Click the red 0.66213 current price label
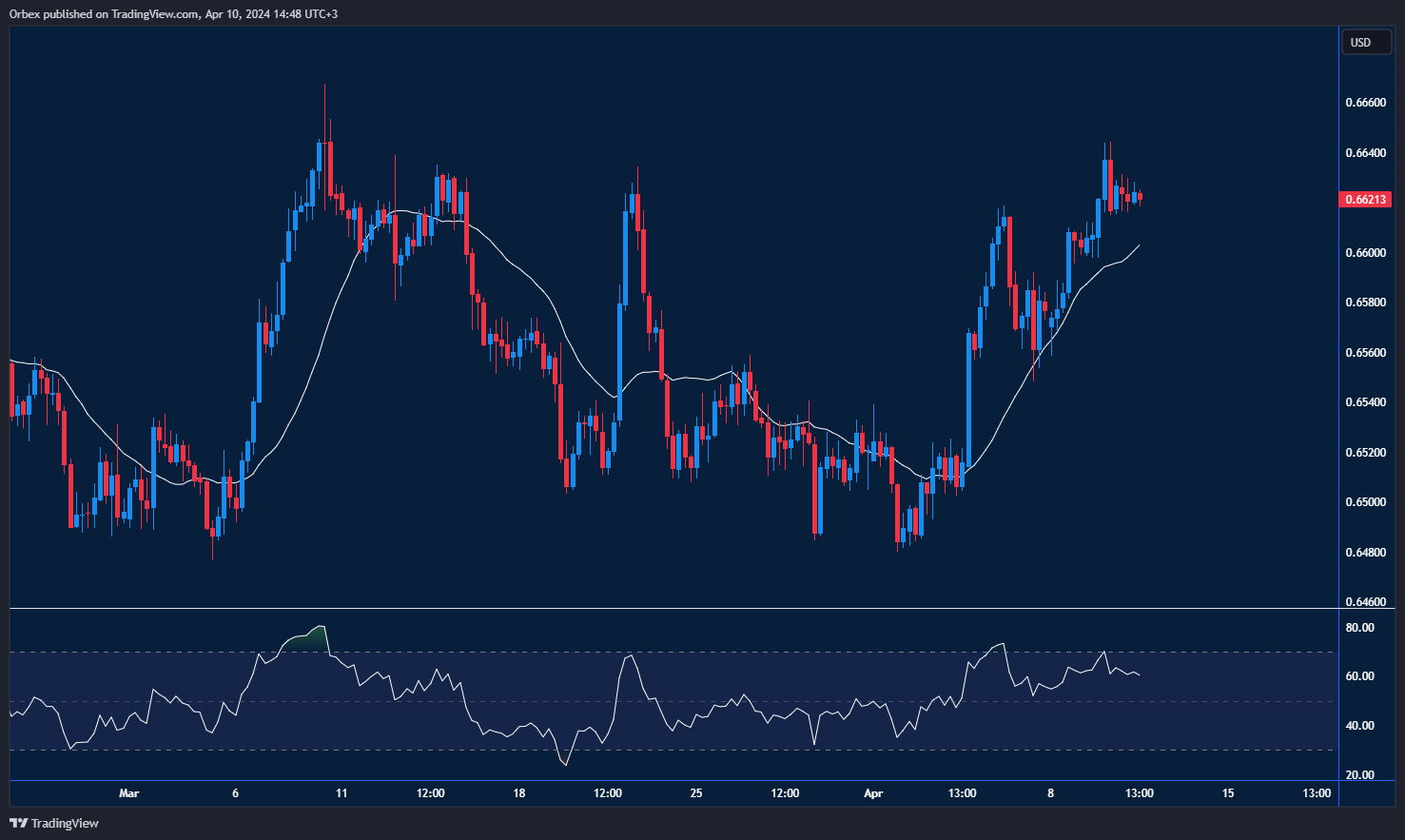The height and width of the screenshot is (840, 1405). point(1365,200)
